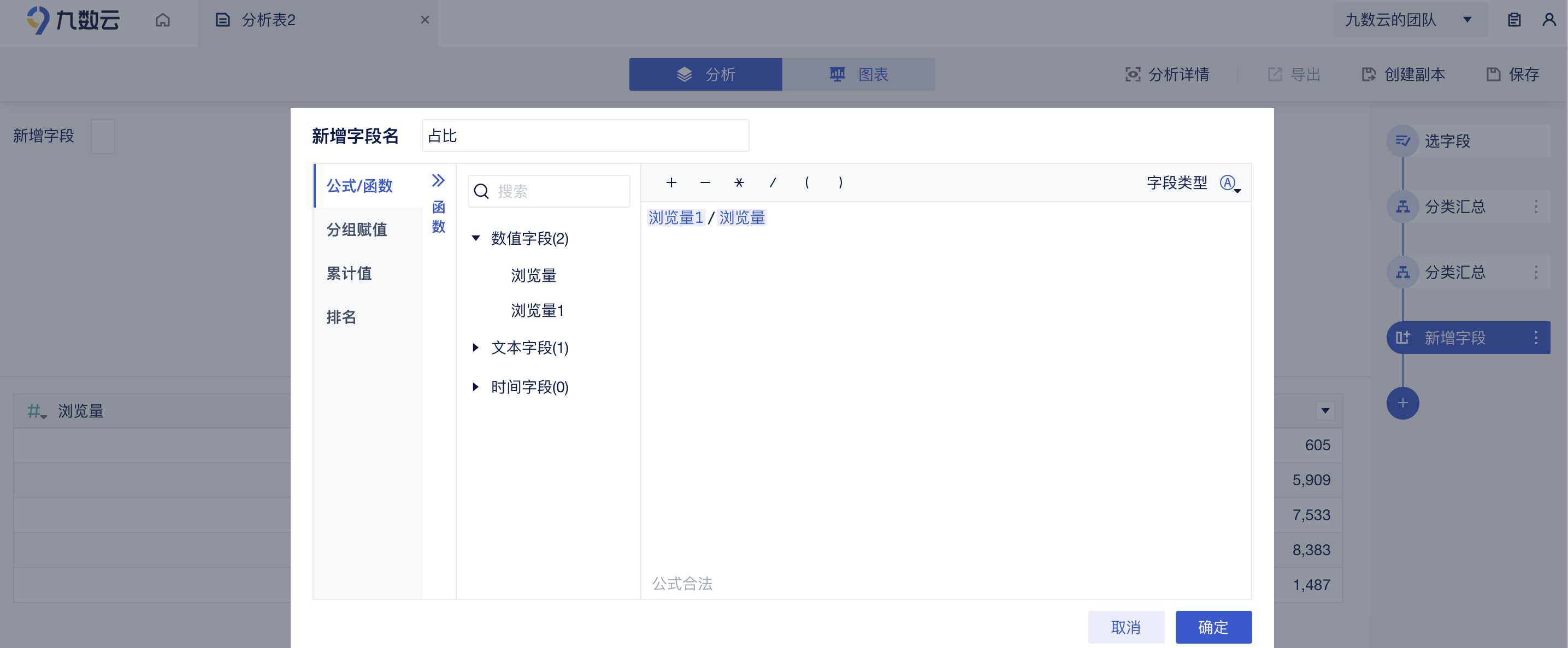Expand the 文本字段(1) group
Screen dimensions: 1568x648
point(476,347)
